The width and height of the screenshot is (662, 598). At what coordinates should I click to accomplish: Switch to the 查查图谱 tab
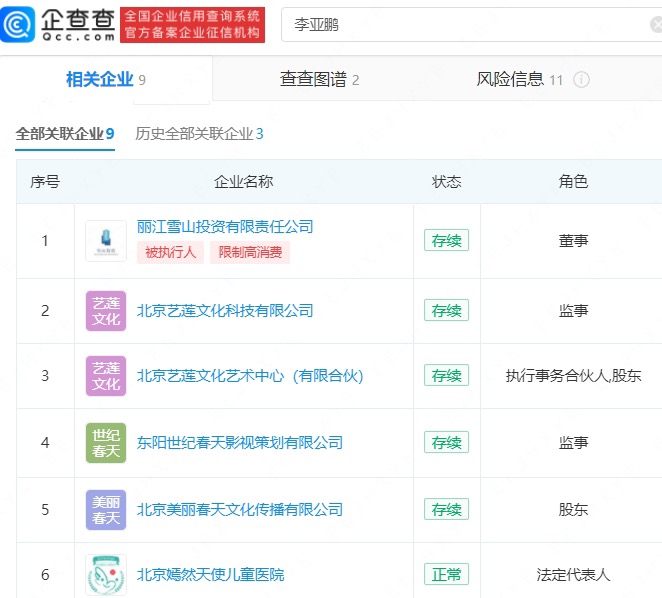320,79
